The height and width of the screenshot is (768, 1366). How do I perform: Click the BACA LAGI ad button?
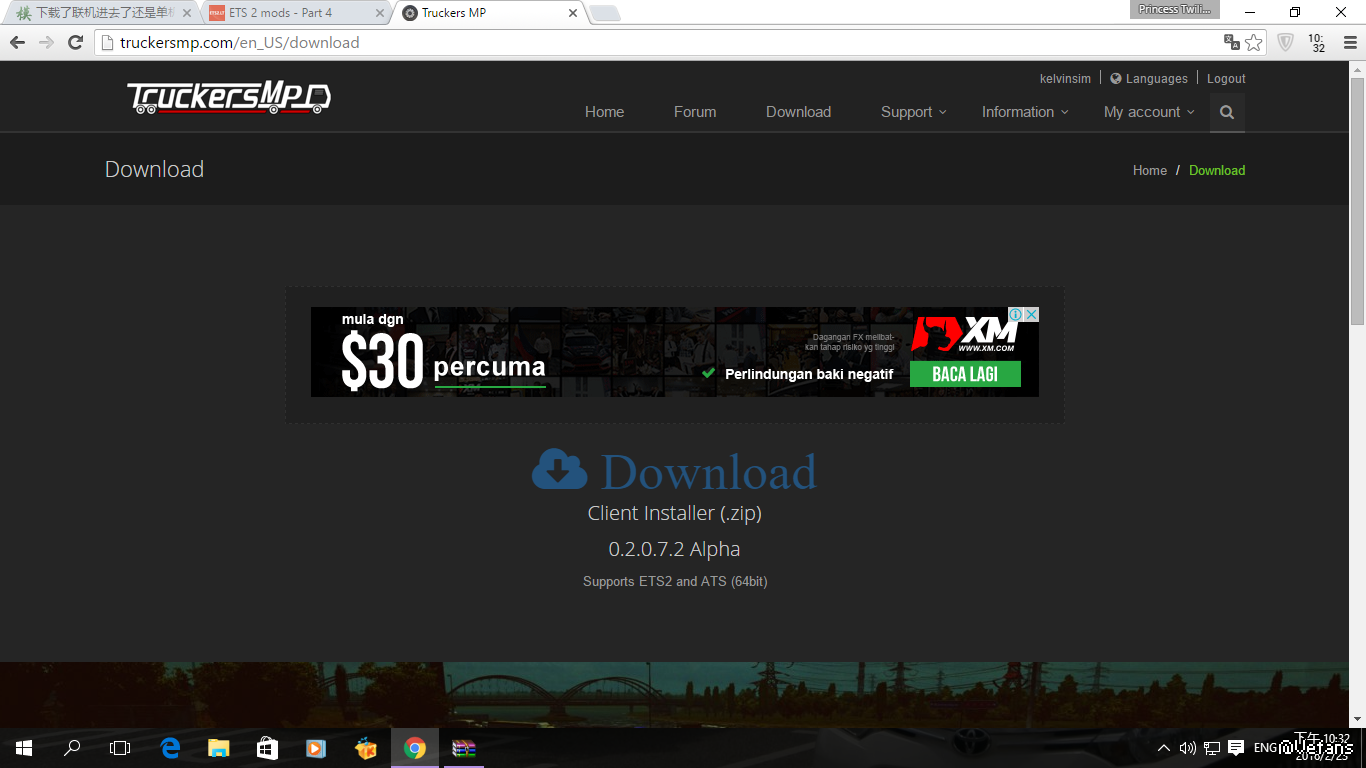coord(965,374)
